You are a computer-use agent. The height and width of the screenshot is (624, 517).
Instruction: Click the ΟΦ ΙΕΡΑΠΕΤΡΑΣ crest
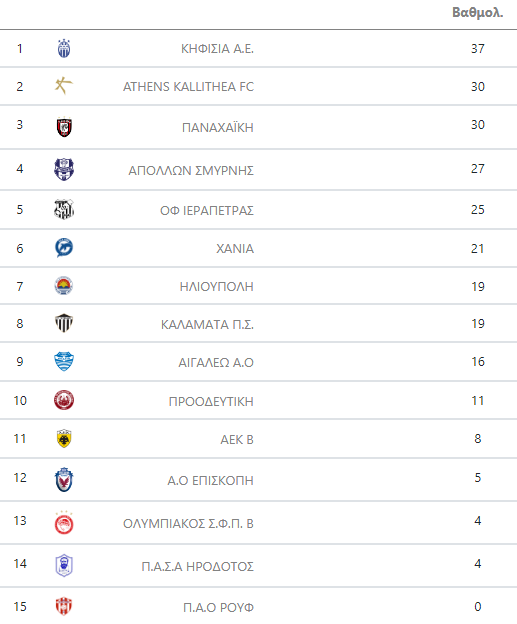pyautogui.click(x=64, y=209)
